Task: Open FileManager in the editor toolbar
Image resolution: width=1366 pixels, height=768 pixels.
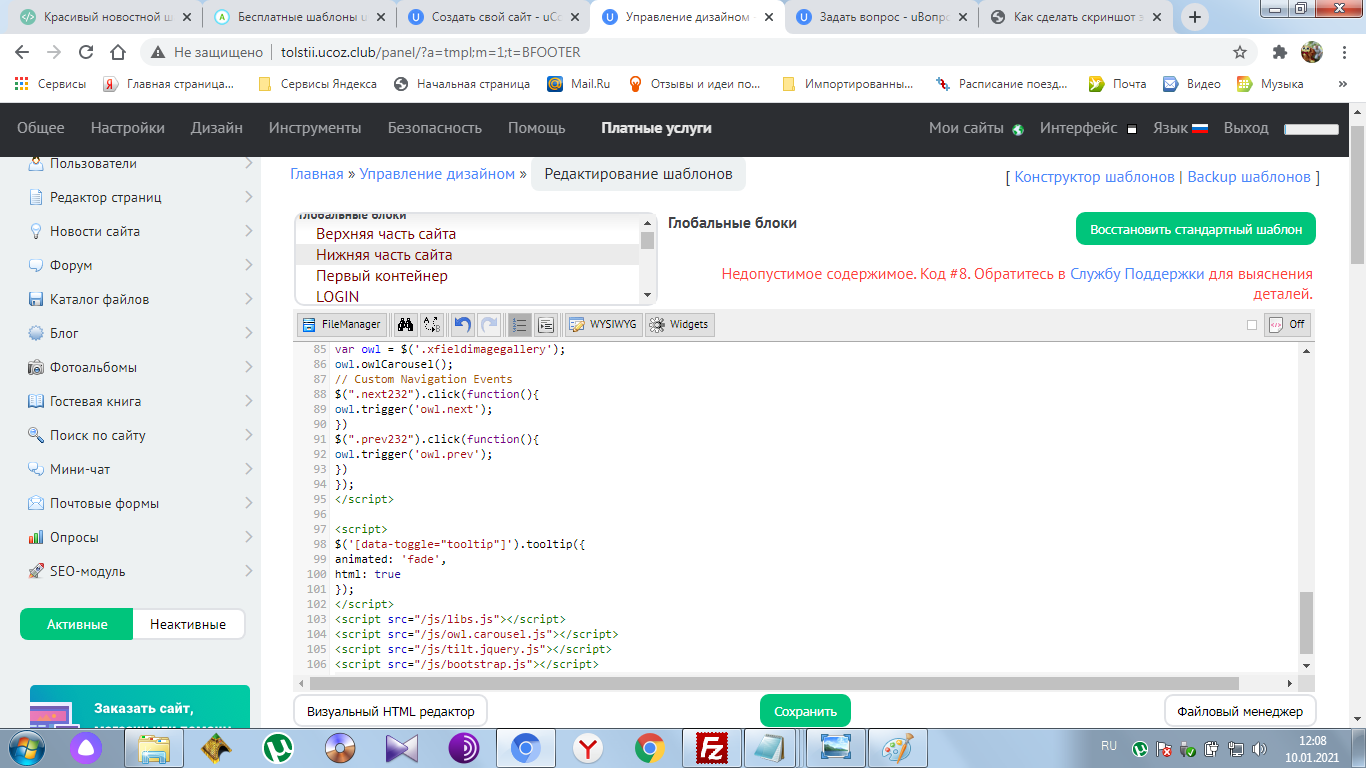Action: click(342, 324)
